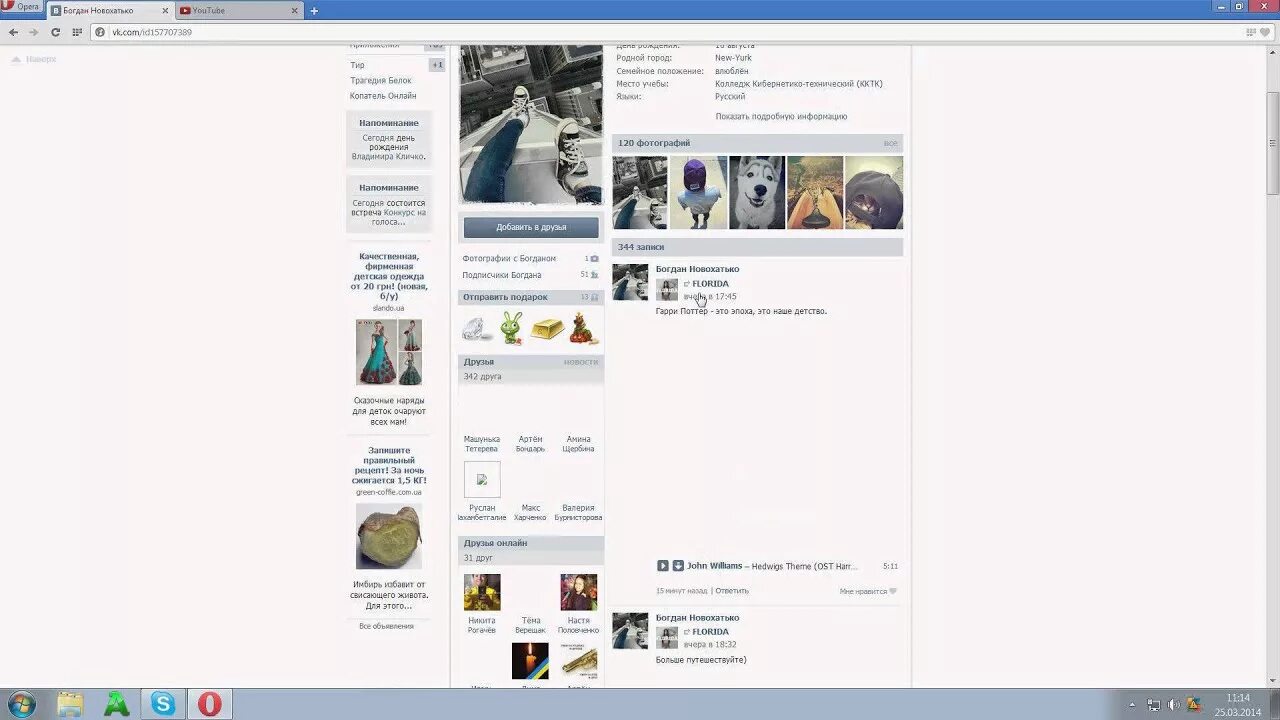Screen dimensions: 1280x720
Task: Play the John Williams audio track
Action: [662, 566]
